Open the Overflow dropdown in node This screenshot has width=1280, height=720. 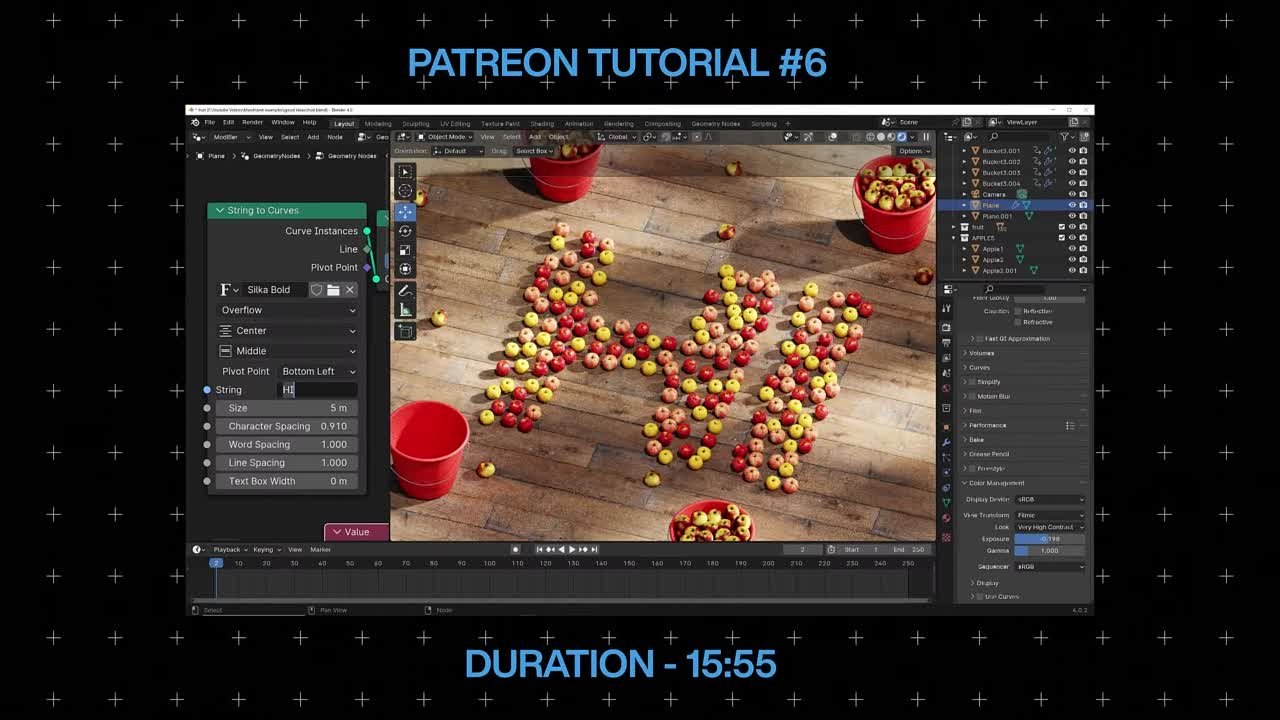pos(288,310)
